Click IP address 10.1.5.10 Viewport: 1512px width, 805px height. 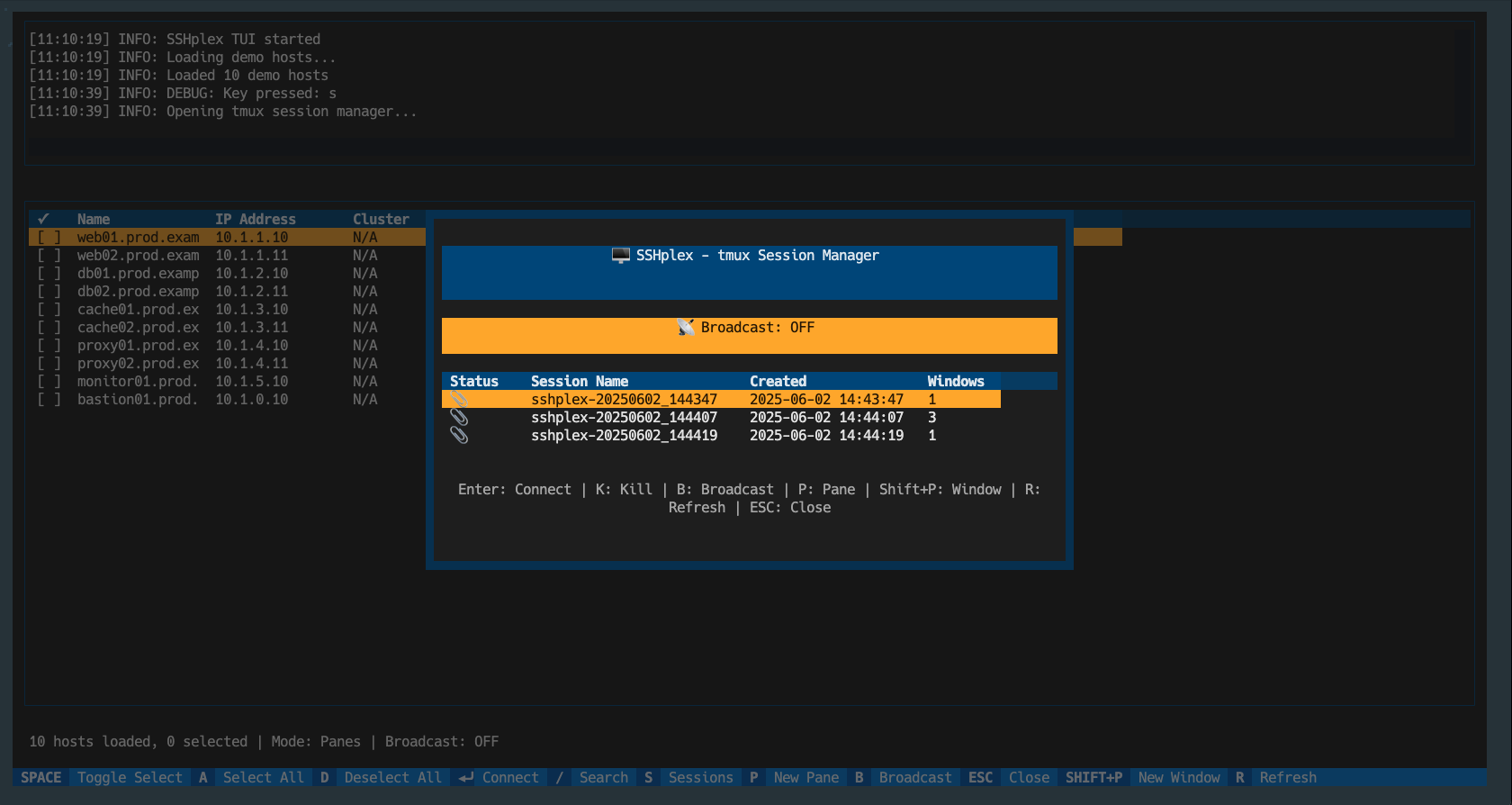click(x=252, y=382)
